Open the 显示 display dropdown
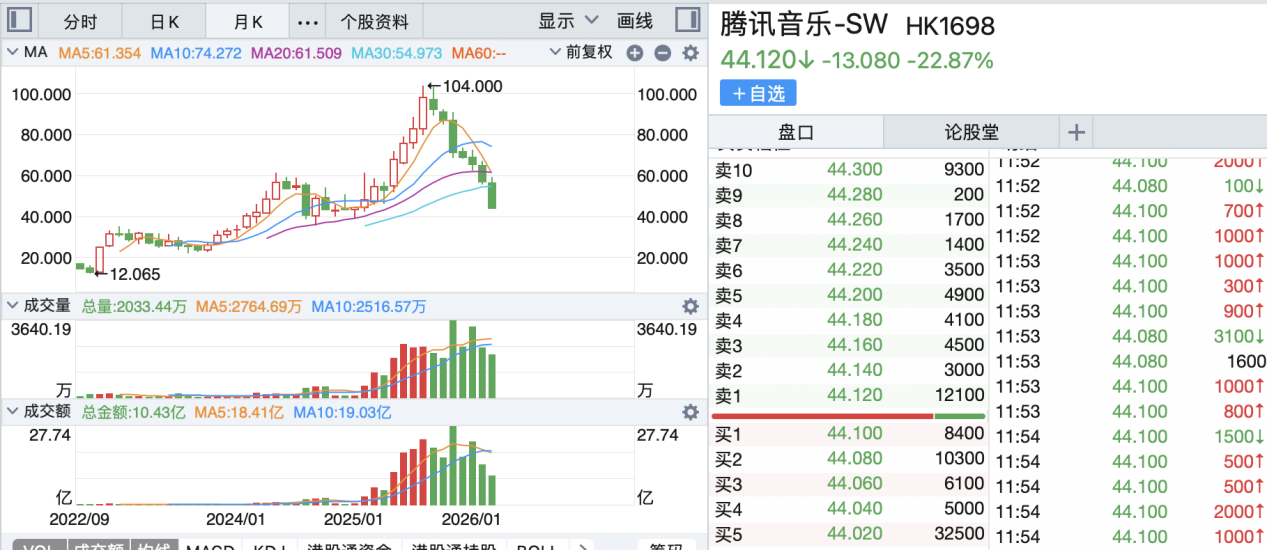 568,21
